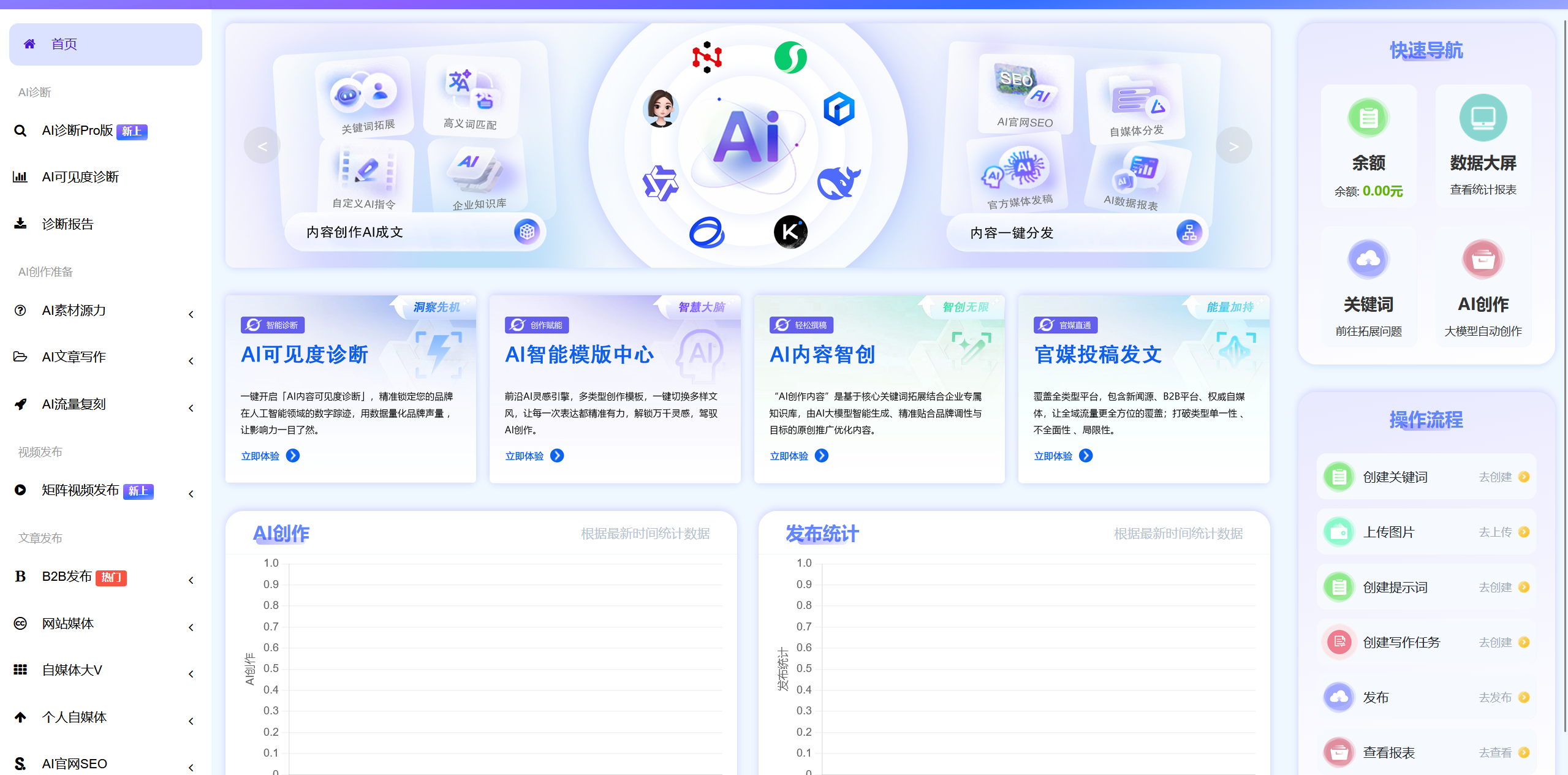Click 立即体验 under AI智能模版中心

pyautogui.click(x=534, y=456)
